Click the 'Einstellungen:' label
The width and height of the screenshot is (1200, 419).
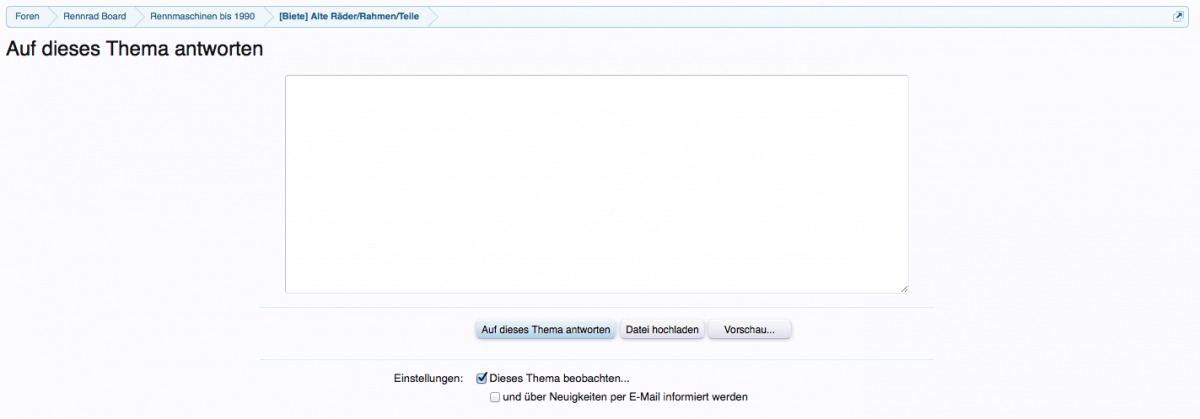tap(429, 379)
